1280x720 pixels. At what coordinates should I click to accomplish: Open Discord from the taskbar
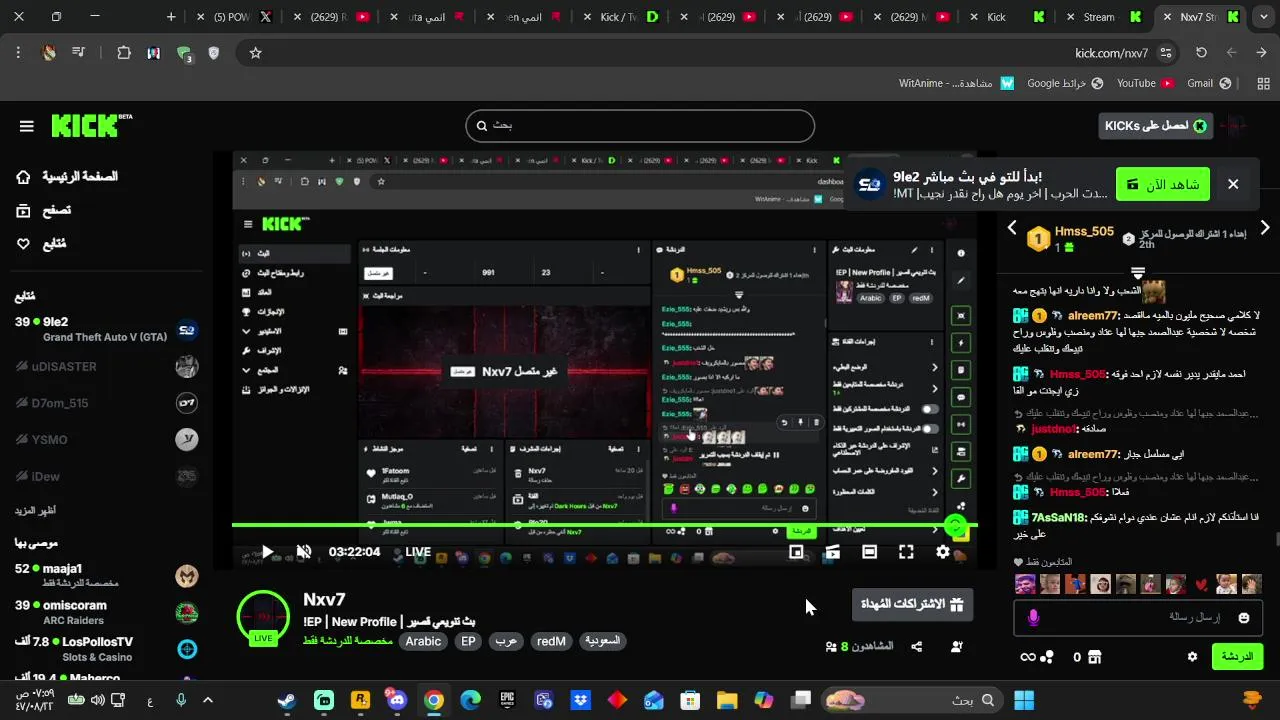click(x=397, y=700)
